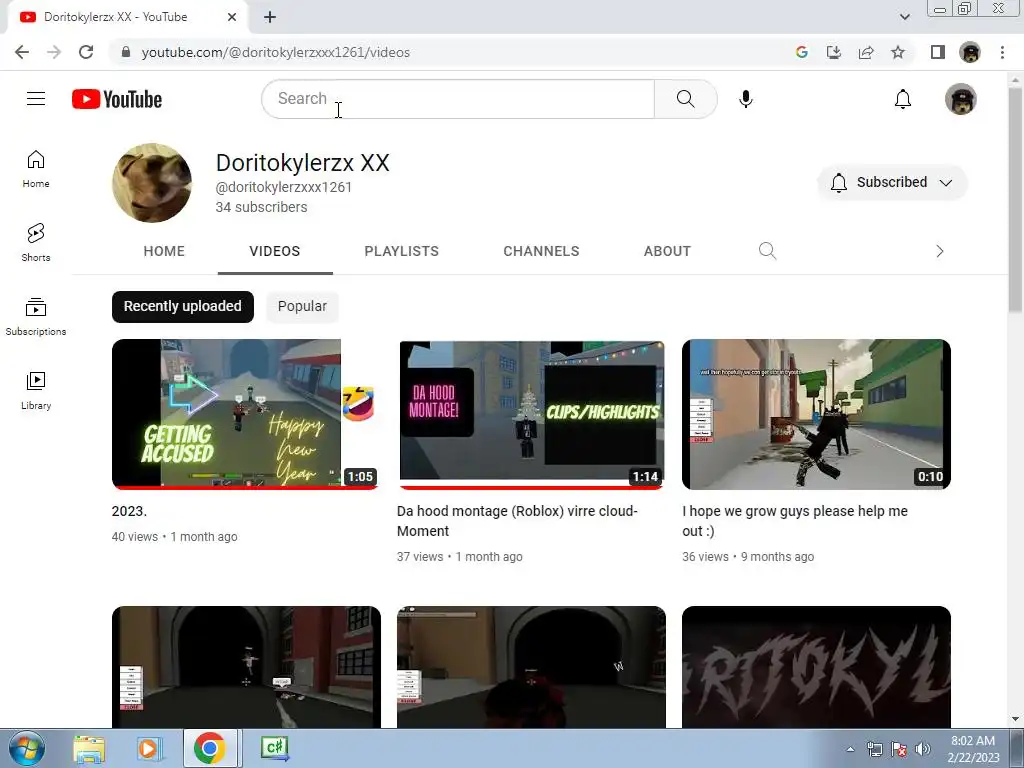
Task: Open the Windows Start menu
Action: 27,749
